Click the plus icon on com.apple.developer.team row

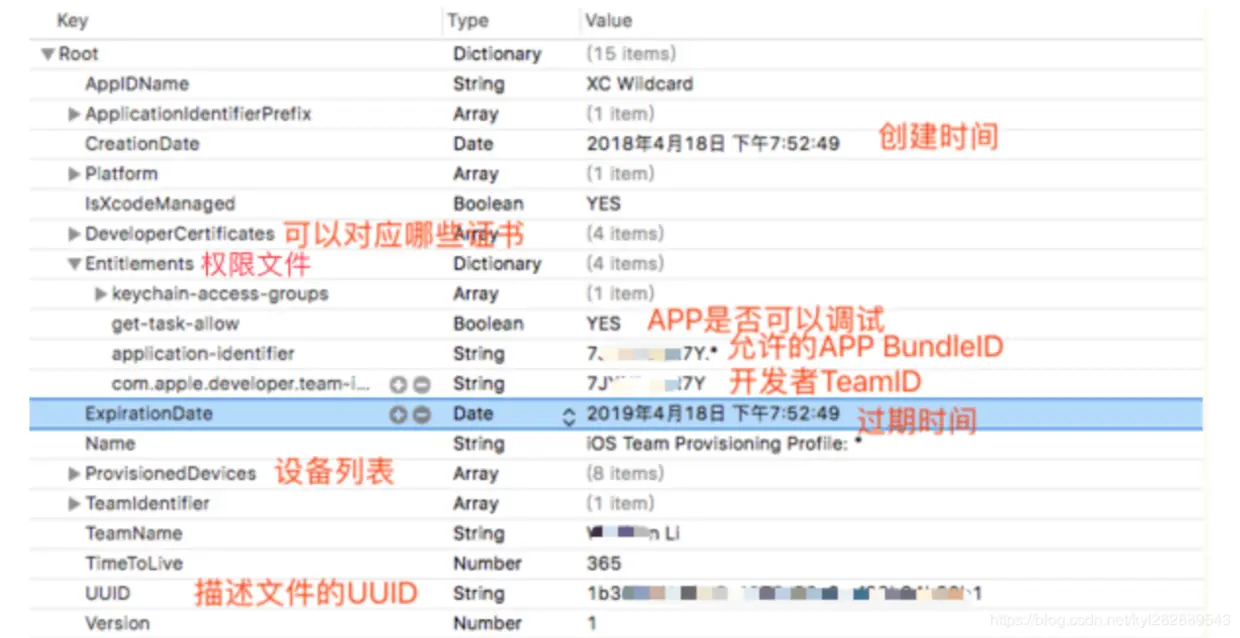(398, 384)
